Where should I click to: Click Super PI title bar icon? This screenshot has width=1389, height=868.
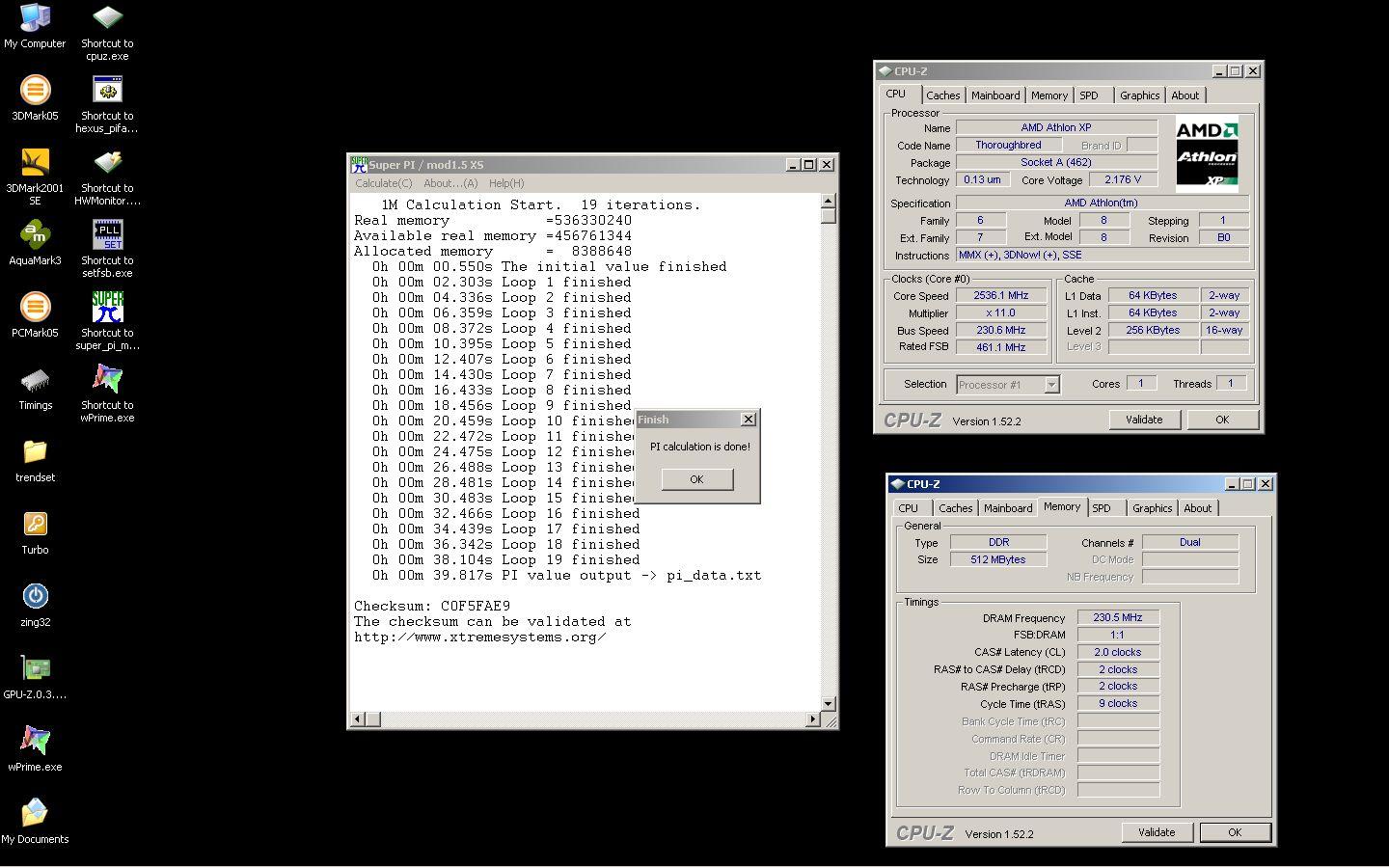coord(359,165)
